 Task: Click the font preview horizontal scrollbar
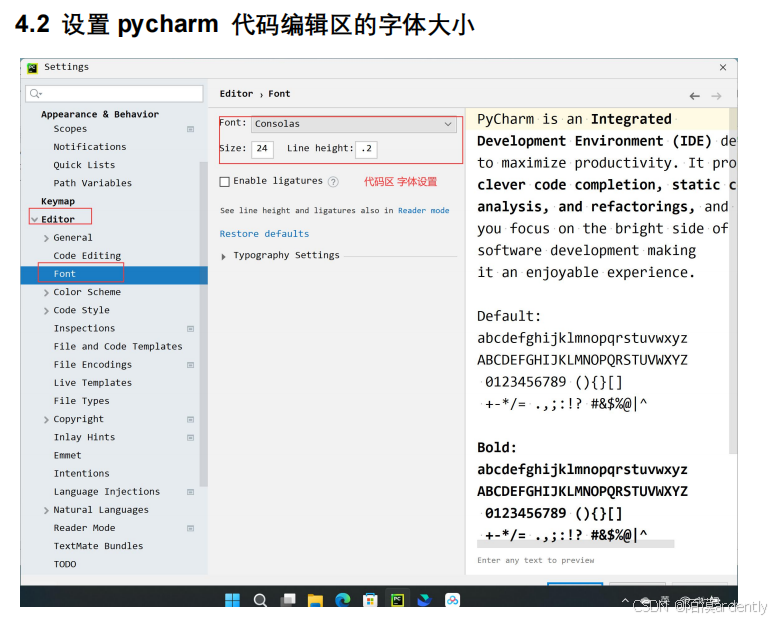(x=575, y=544)
